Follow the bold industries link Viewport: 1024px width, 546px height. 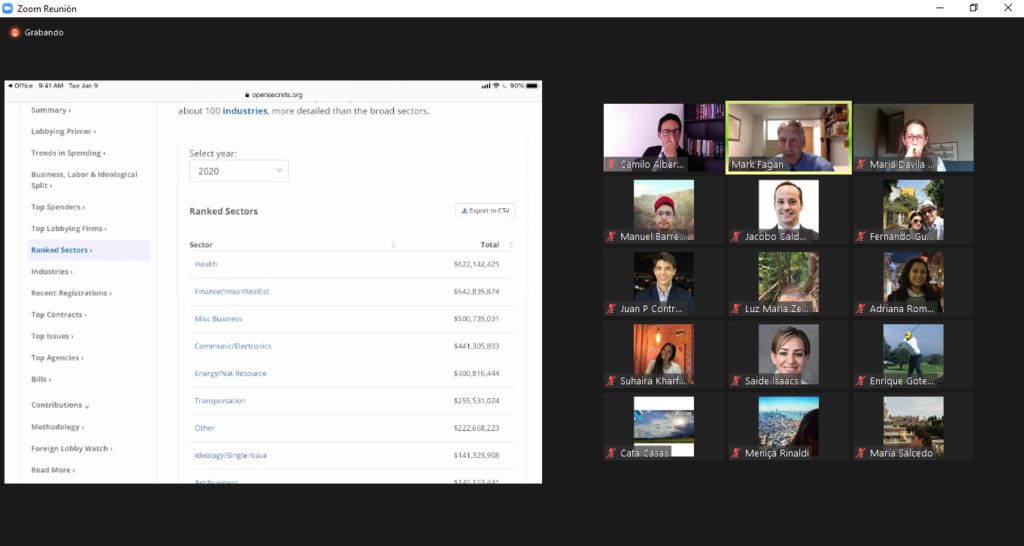pyautogui.click(x=245, y=111)
